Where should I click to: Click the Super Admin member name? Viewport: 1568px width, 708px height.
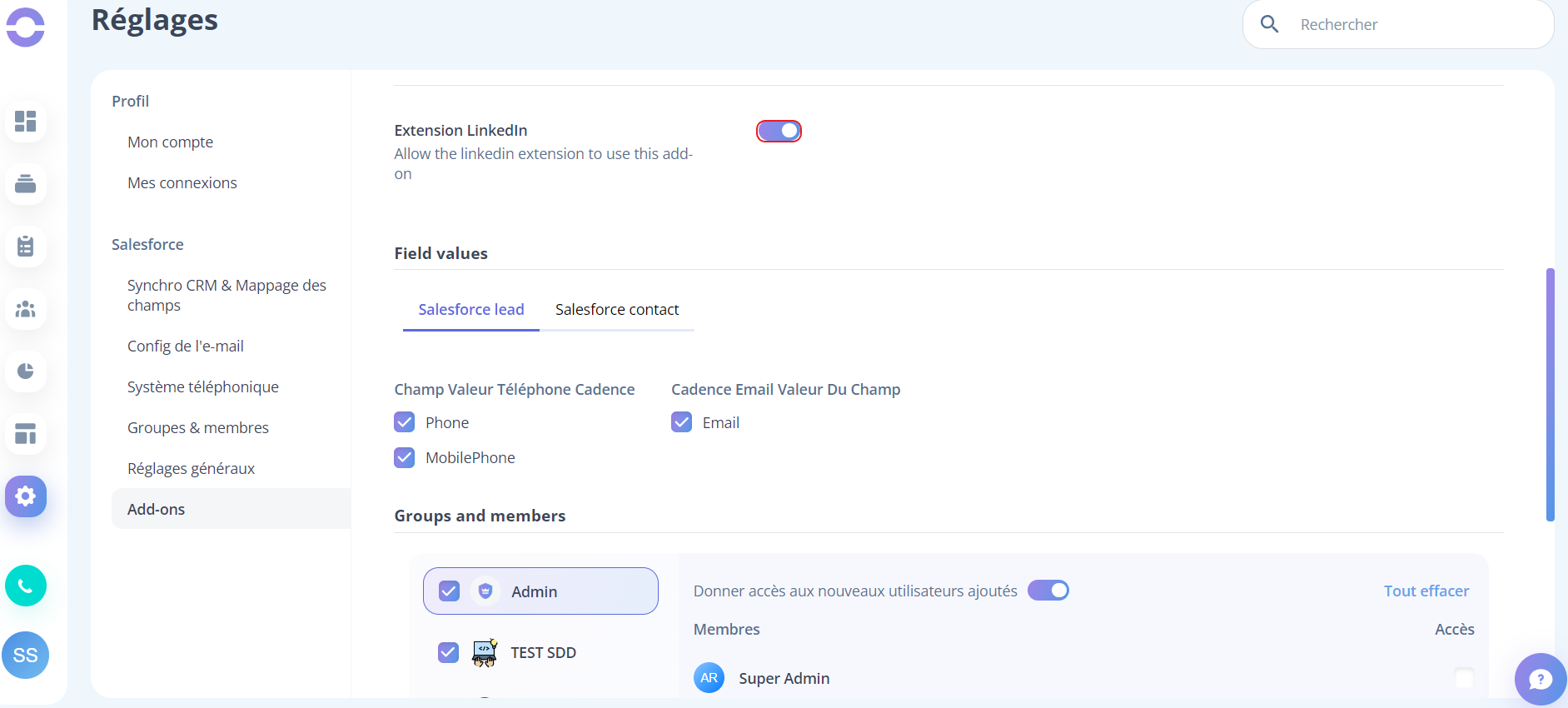(x=784, y=679)
